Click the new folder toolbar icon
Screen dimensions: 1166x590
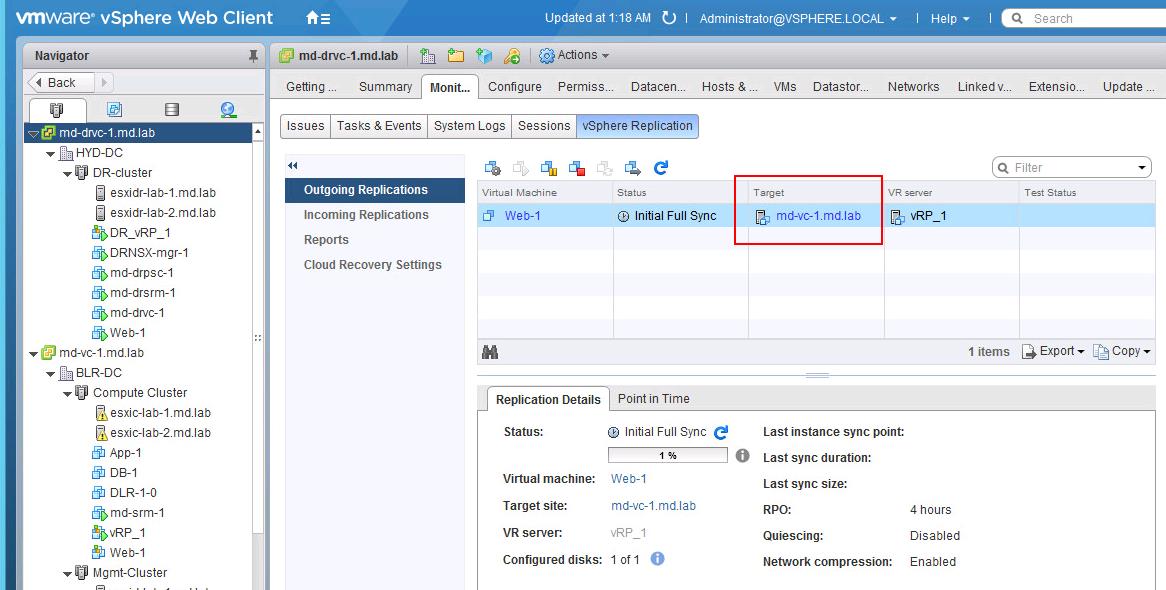click(456, 56)
